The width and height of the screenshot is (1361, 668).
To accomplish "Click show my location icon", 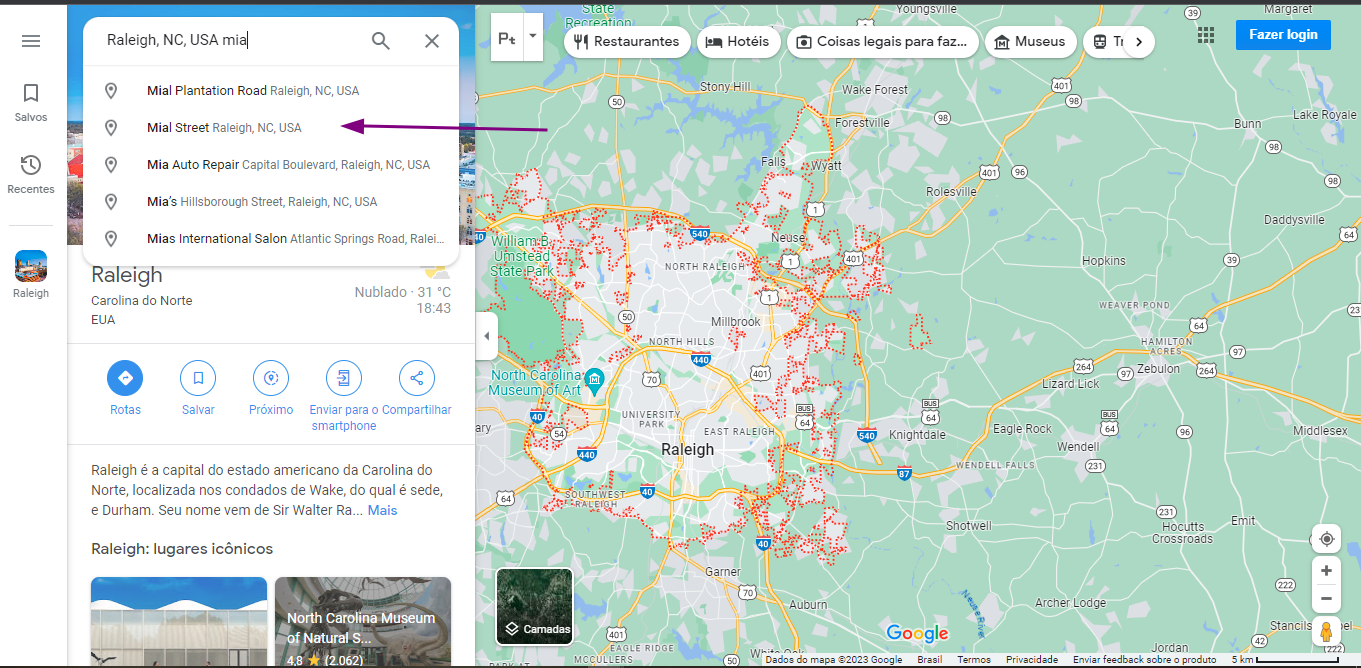I will point(1326,539).
